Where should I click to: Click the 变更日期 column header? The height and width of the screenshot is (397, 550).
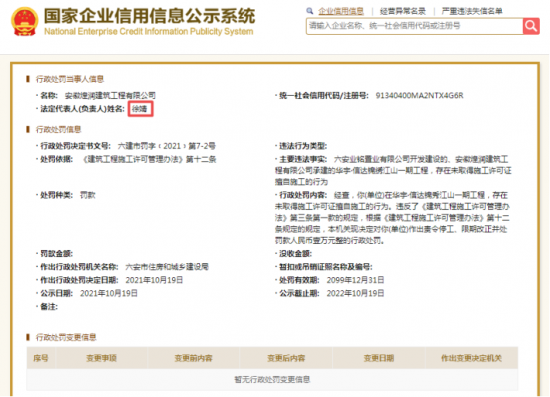pos(379,358)
